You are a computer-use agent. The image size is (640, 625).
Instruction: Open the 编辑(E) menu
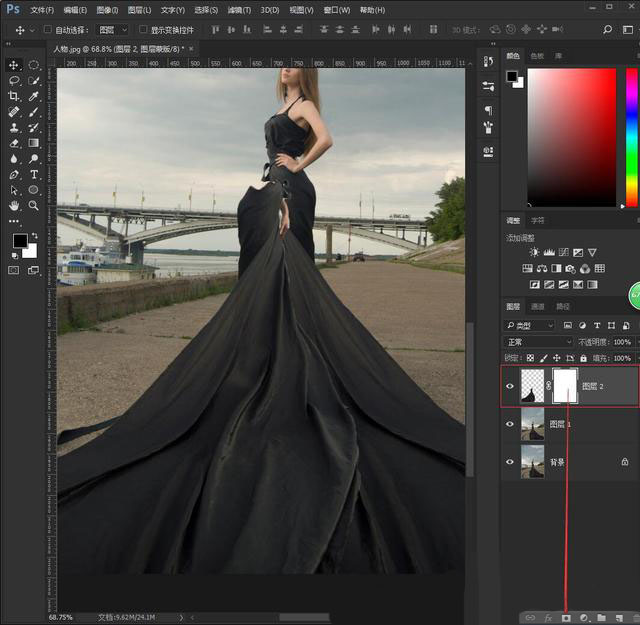click(x=75, y=10)
